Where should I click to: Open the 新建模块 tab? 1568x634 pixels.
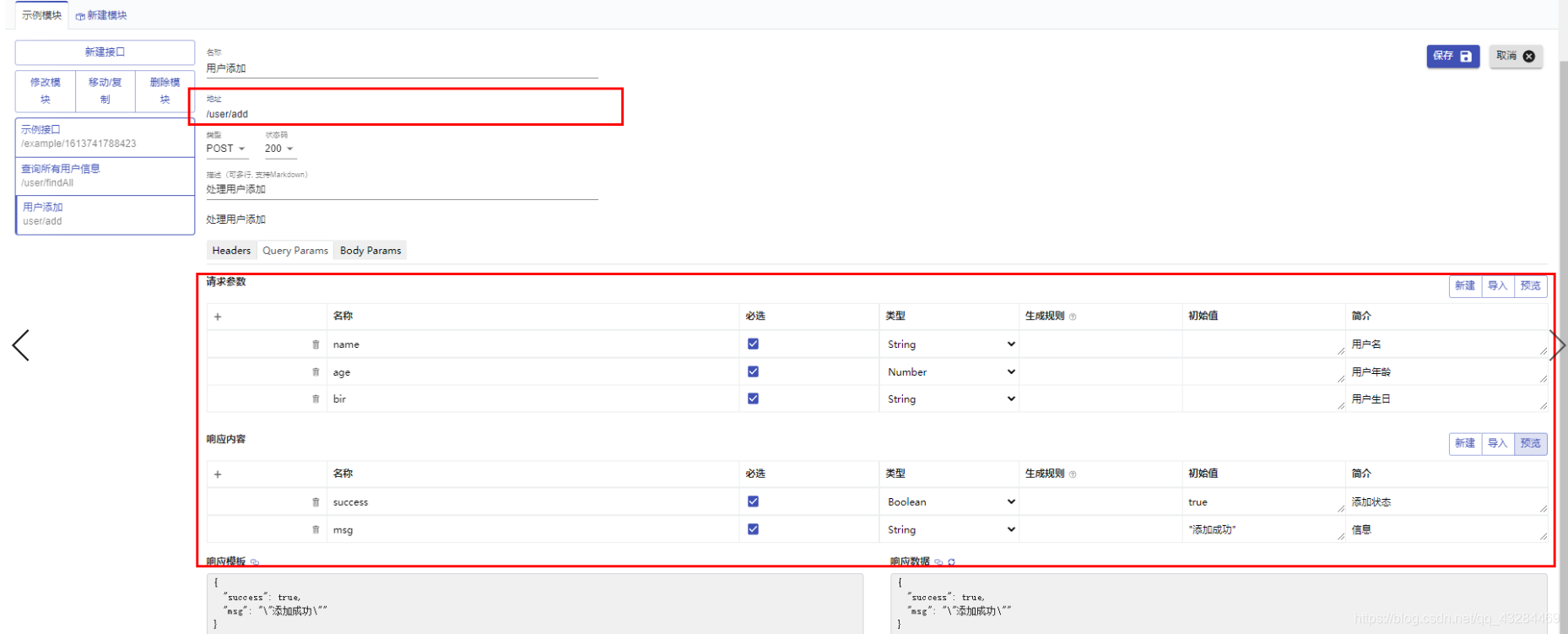(x=101, y=15)
